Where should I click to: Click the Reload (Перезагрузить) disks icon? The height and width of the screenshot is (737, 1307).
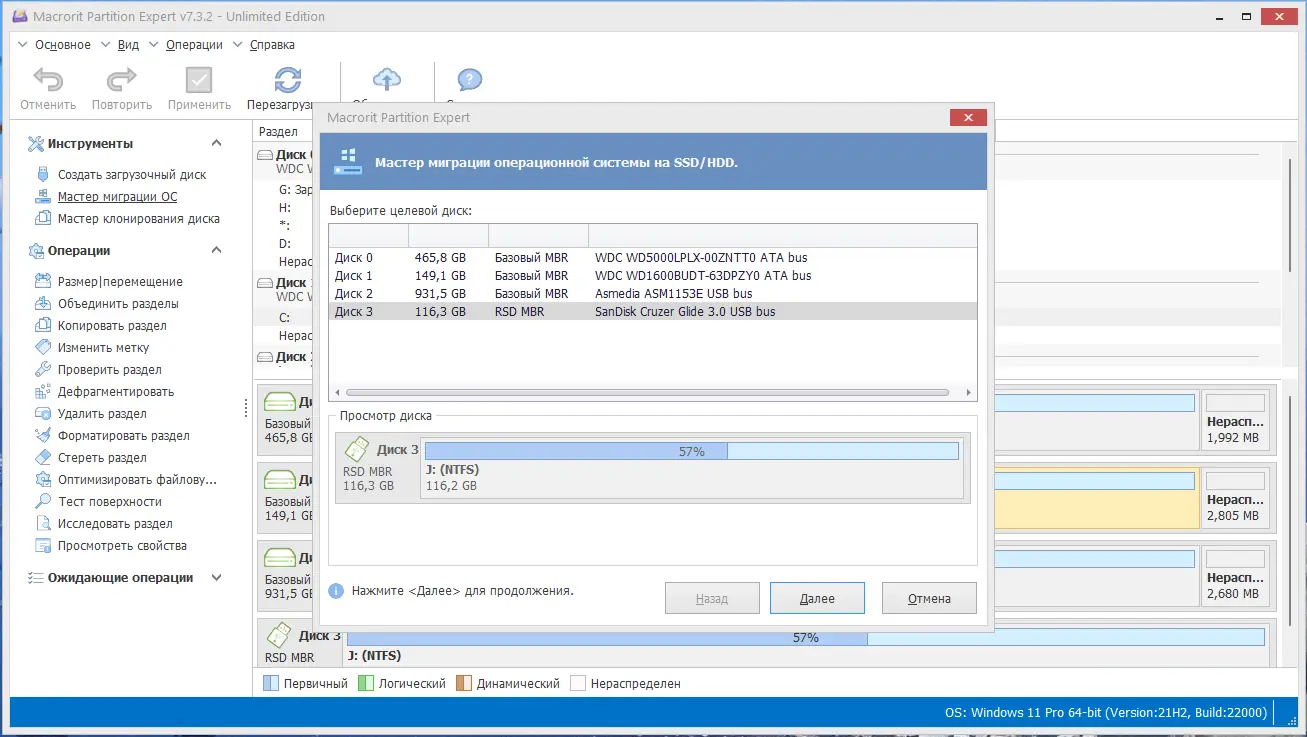(x=288, y=80)
